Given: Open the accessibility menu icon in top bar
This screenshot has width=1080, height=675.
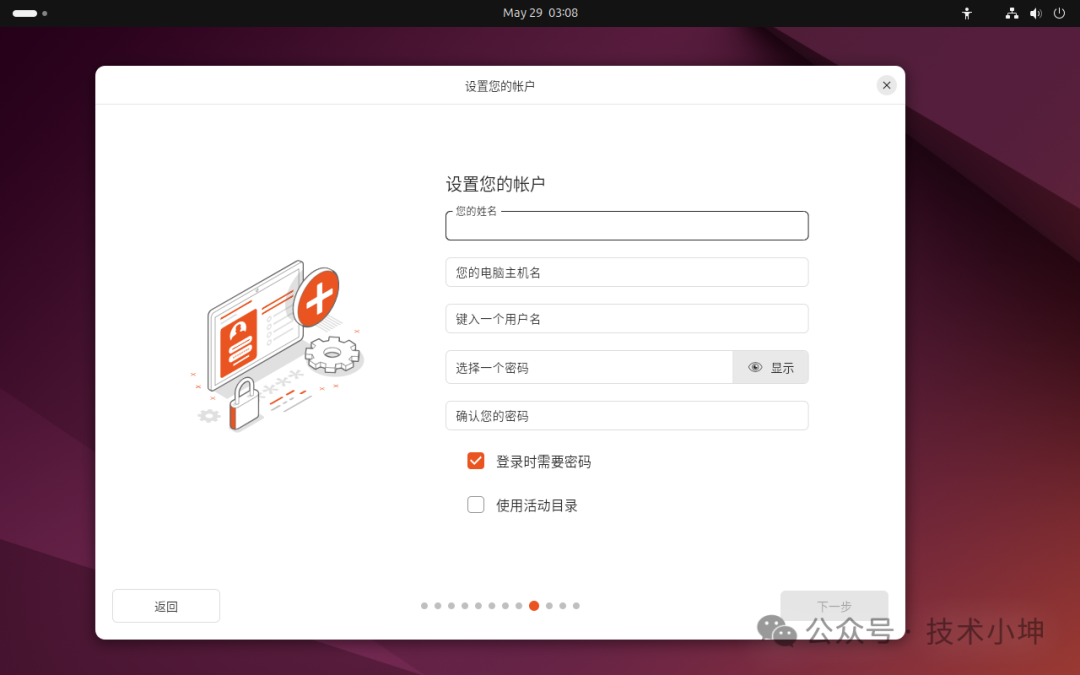Looking at the screenshot, I should (966, 13).
